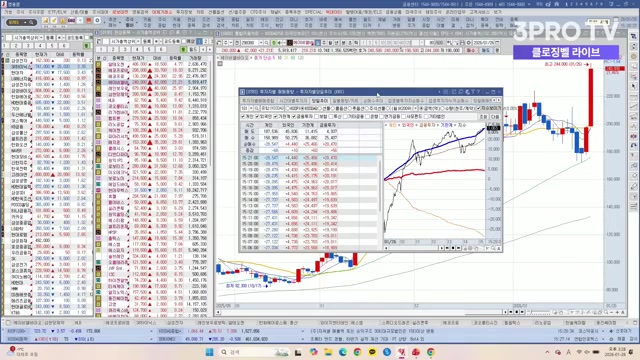Click the 다음 button in investor popup
Image resolution: width=640 pixels, height=360 pixels.
point(495,117)
